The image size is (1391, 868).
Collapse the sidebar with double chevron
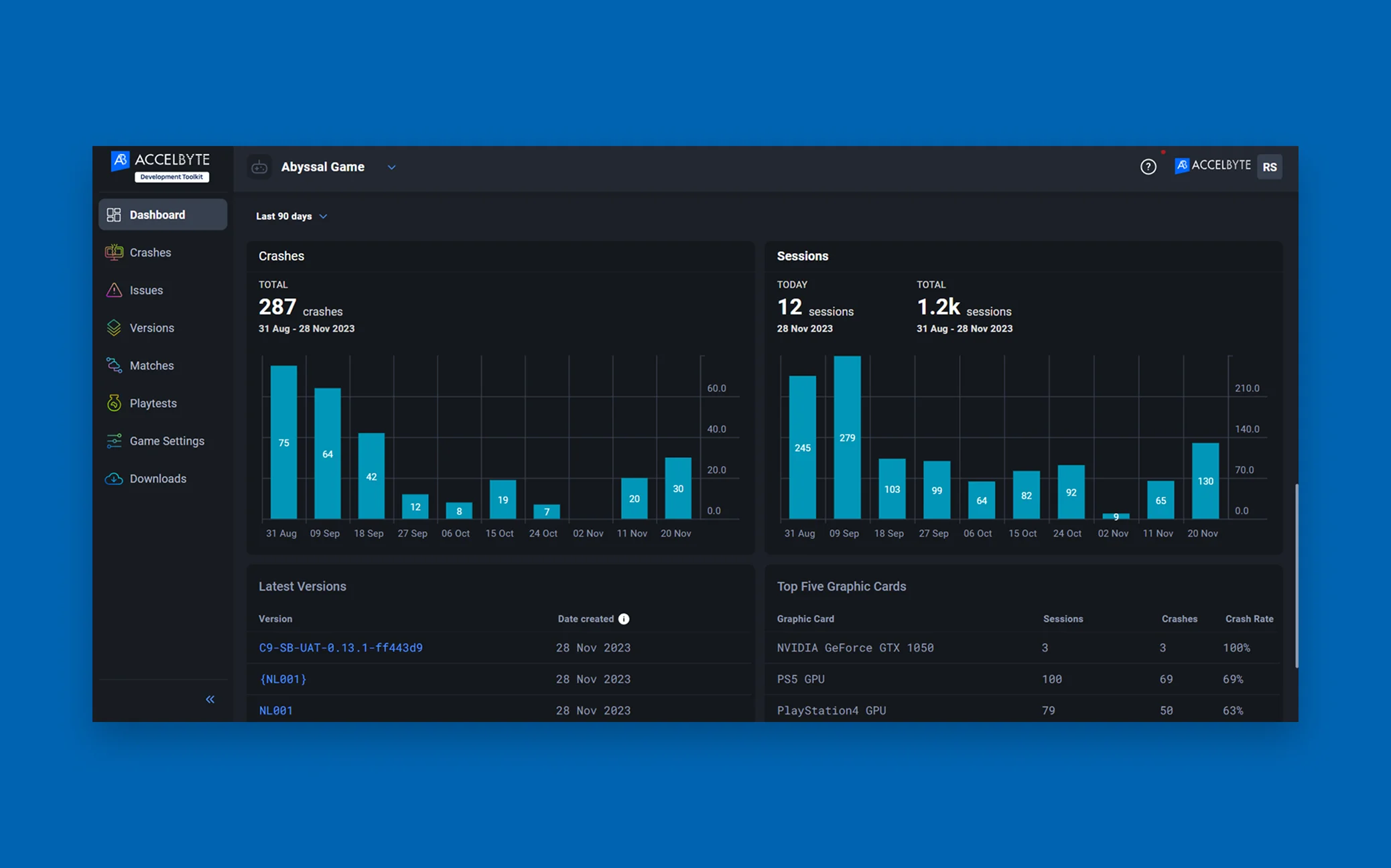210,699
